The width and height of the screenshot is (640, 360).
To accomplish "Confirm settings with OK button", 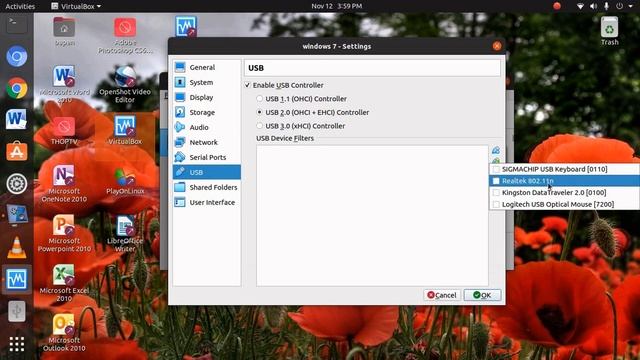I will 482,295.
